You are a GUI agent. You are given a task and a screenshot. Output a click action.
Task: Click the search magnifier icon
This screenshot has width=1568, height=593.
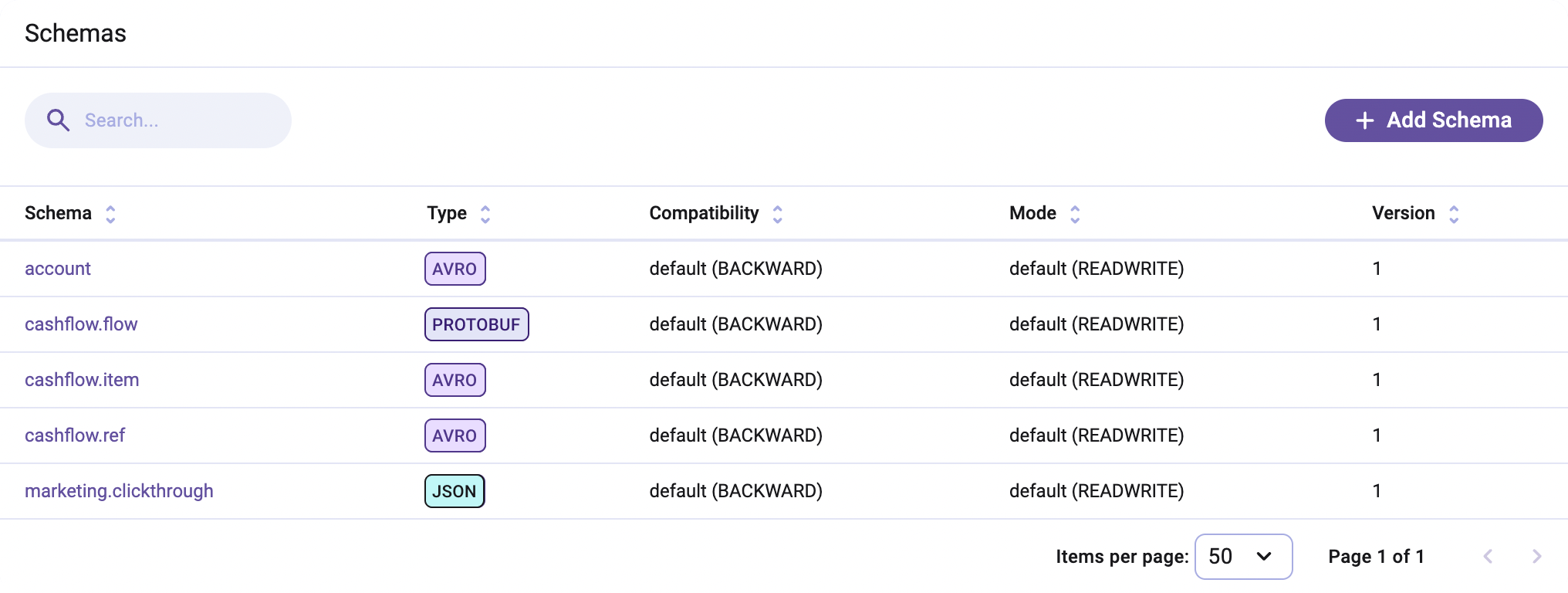[58, 120]
